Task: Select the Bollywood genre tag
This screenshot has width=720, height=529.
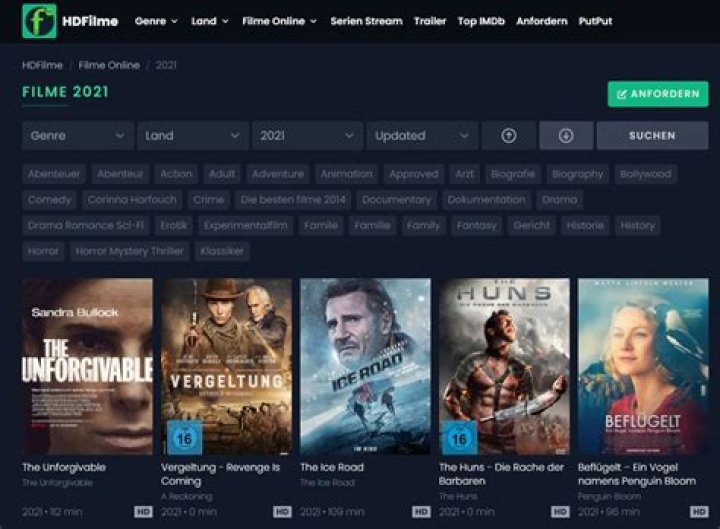Action: point(646,174)
